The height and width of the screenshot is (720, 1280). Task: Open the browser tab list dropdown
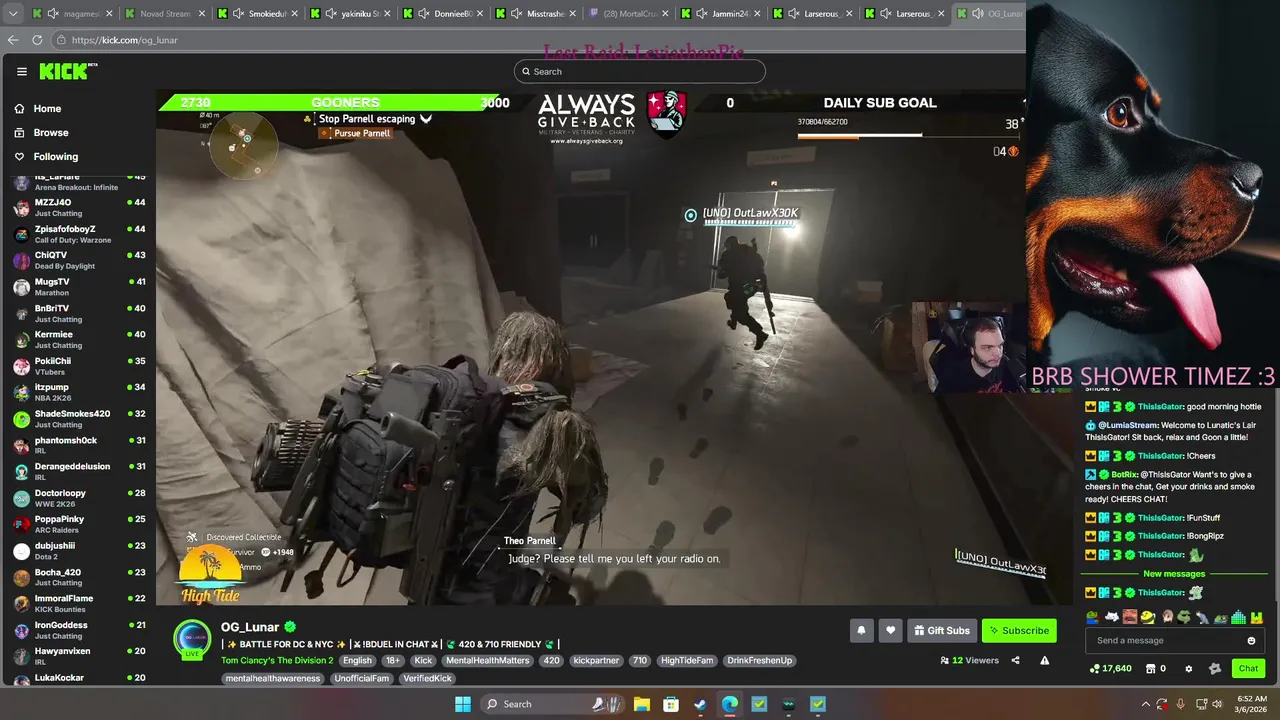(x=12, y=14)
